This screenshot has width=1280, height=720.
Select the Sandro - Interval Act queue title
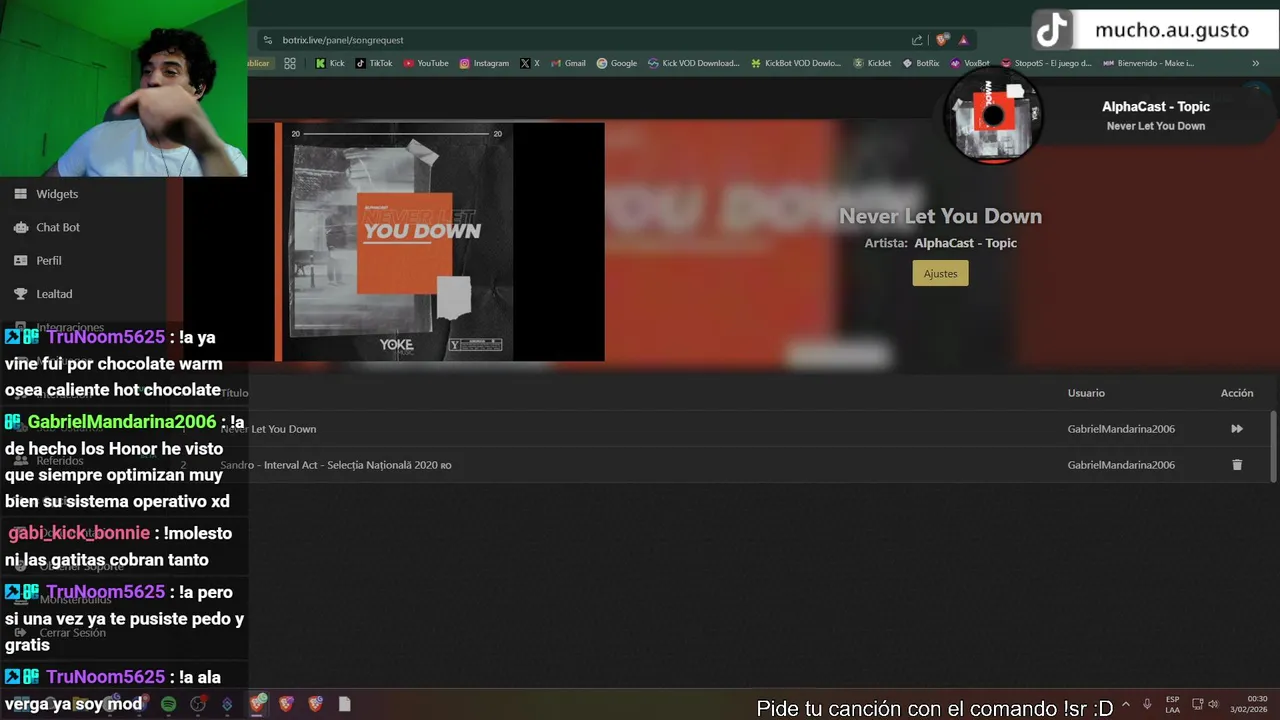(x=336, y=465)
